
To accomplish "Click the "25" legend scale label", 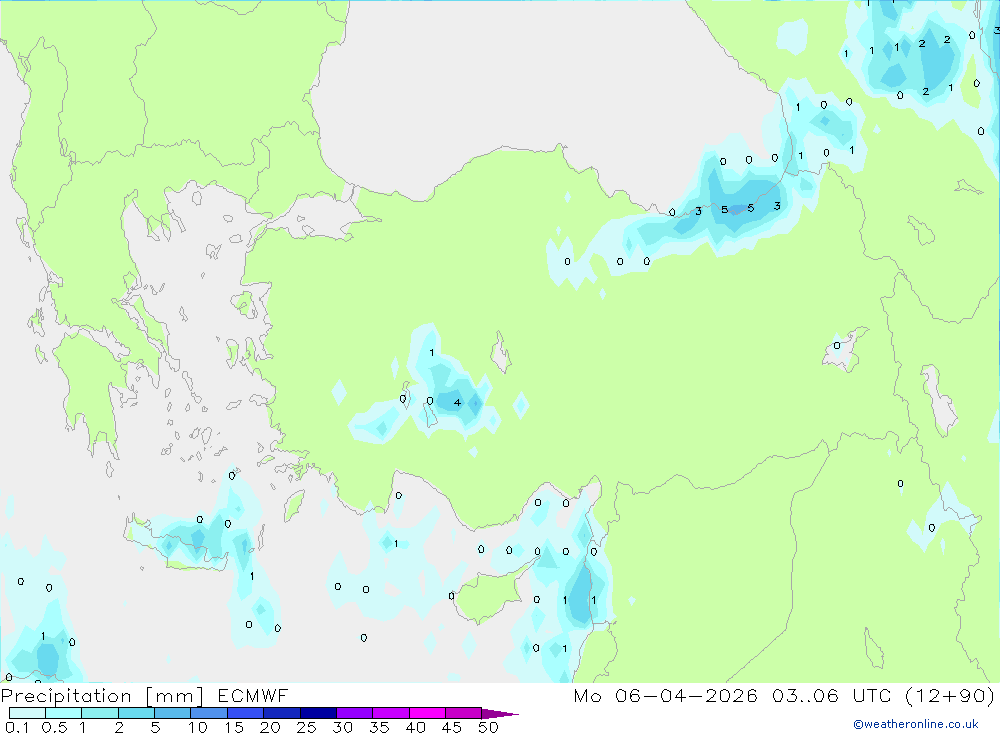I will (x=306, y=727).
